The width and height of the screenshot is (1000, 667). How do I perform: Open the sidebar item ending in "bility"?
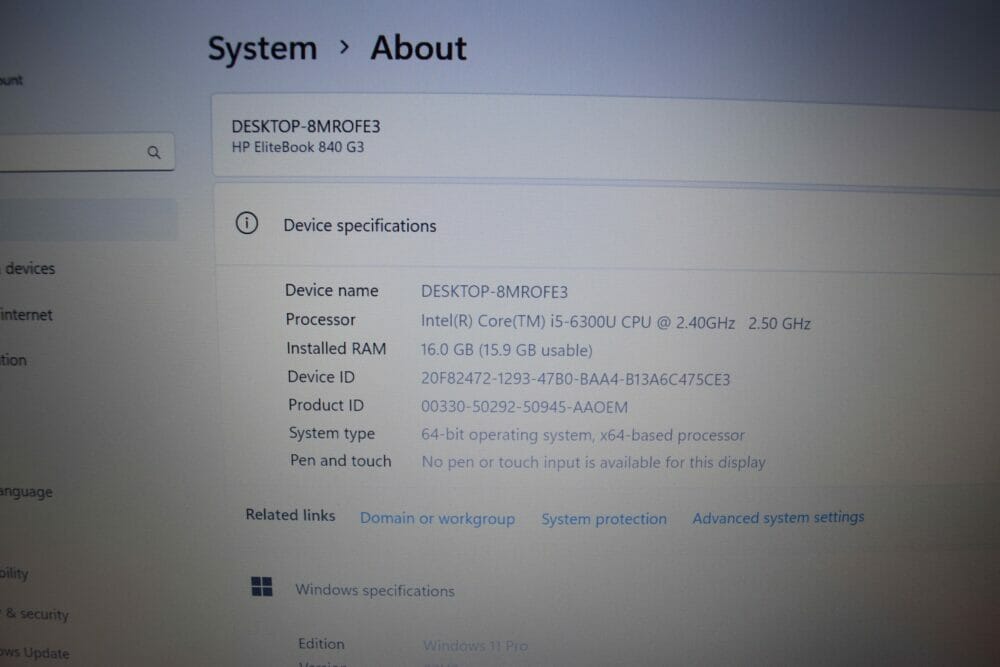[x=14, y=573]
